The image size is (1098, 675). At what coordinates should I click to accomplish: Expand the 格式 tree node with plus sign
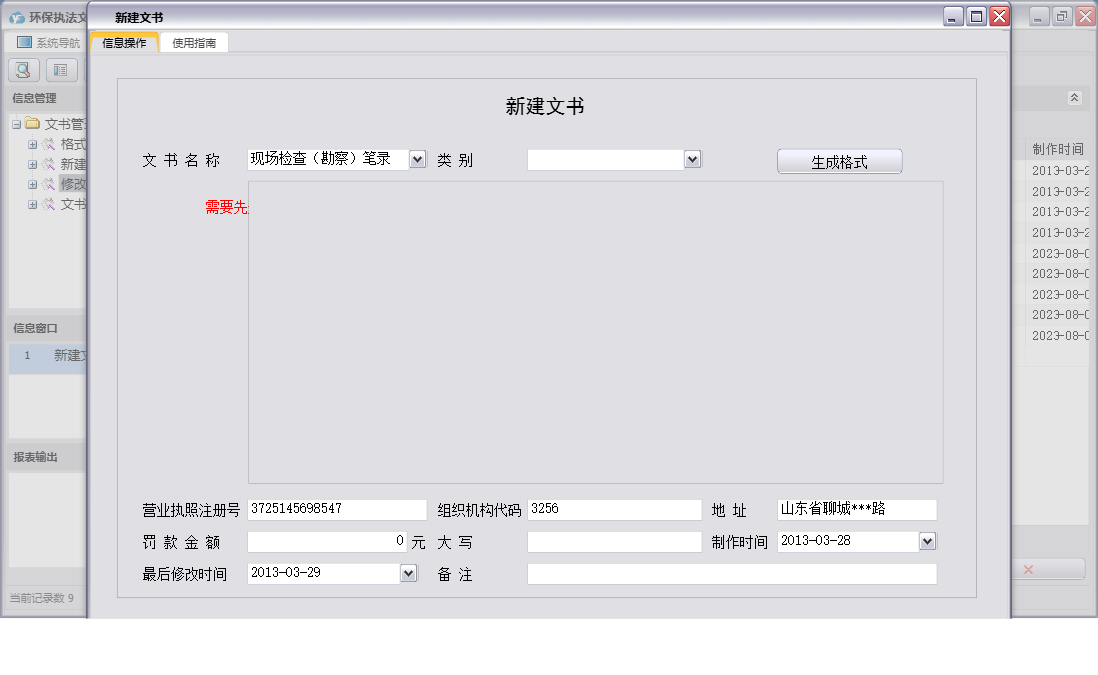32,144
